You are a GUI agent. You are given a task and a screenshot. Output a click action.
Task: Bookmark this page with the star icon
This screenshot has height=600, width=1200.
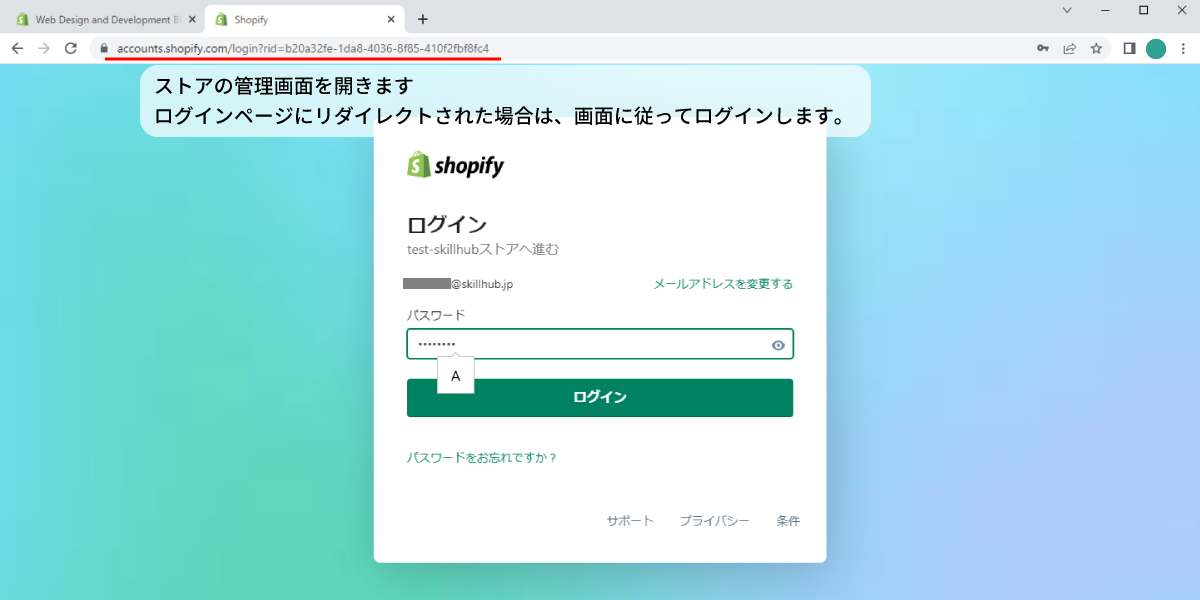1096,48
